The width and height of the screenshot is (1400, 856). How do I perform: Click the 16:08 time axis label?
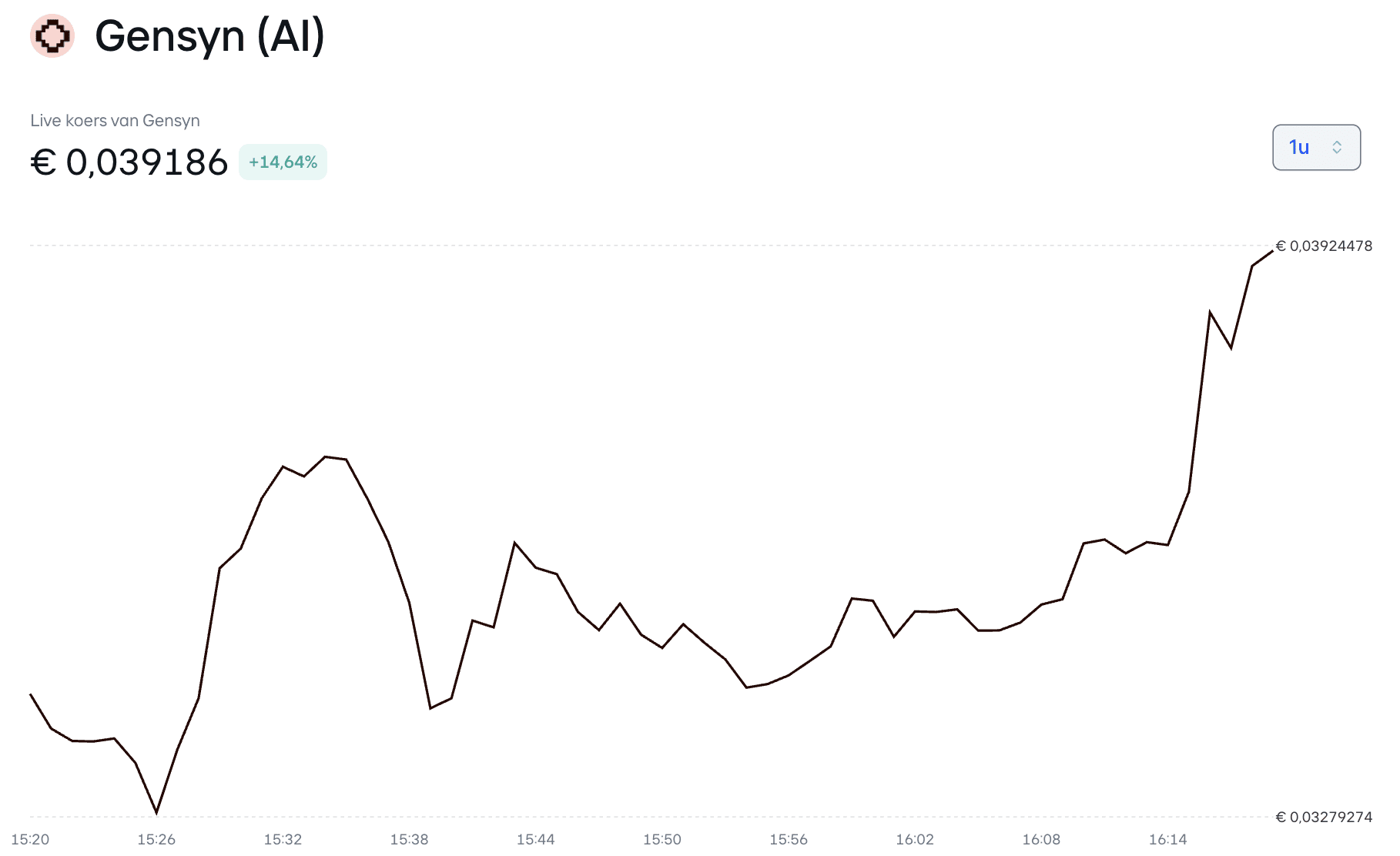point(1041,839)
